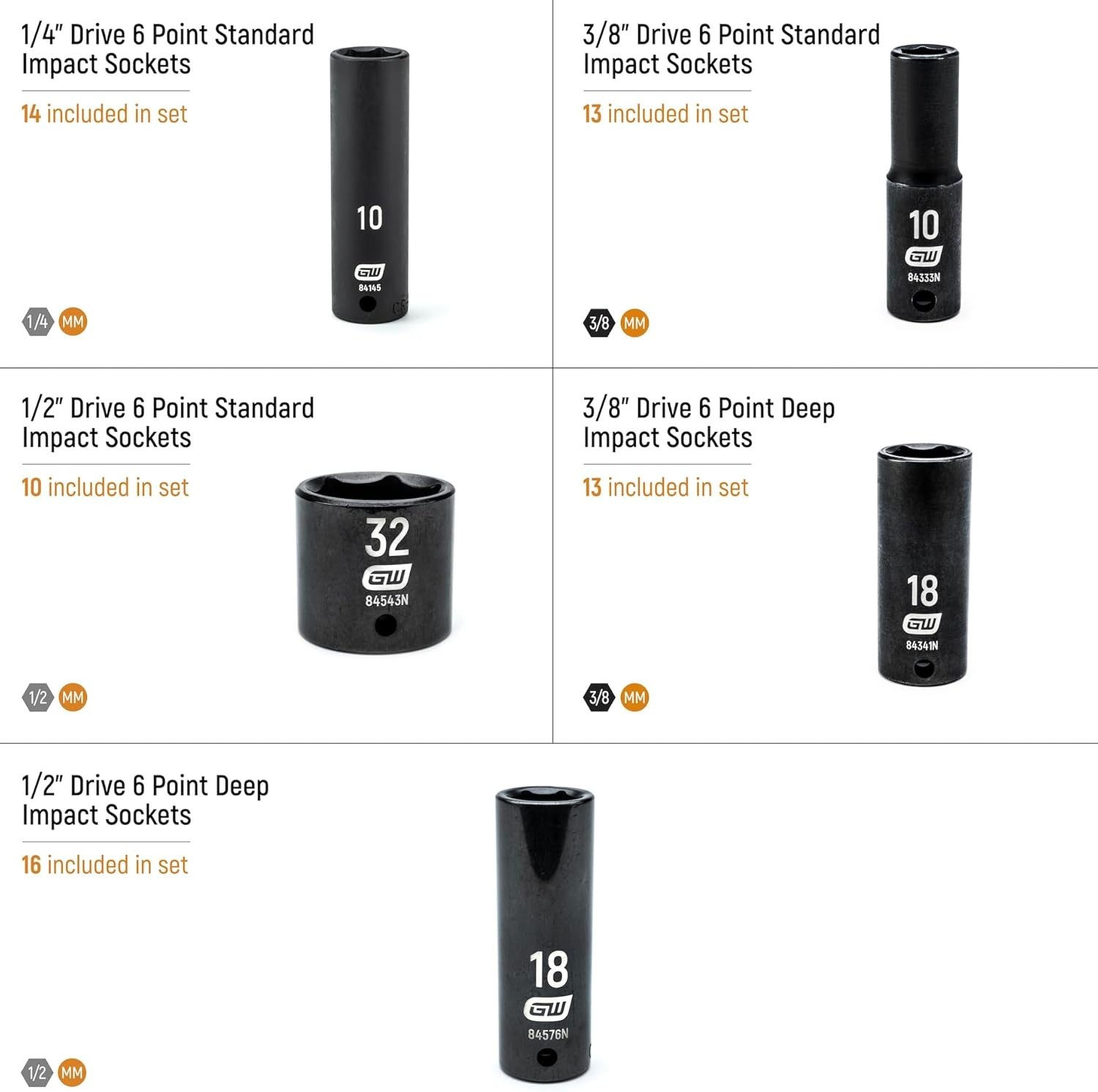
Task: Click the orange MM badge under 3/8" Drive Standard
Action: [x=635, y=323]
